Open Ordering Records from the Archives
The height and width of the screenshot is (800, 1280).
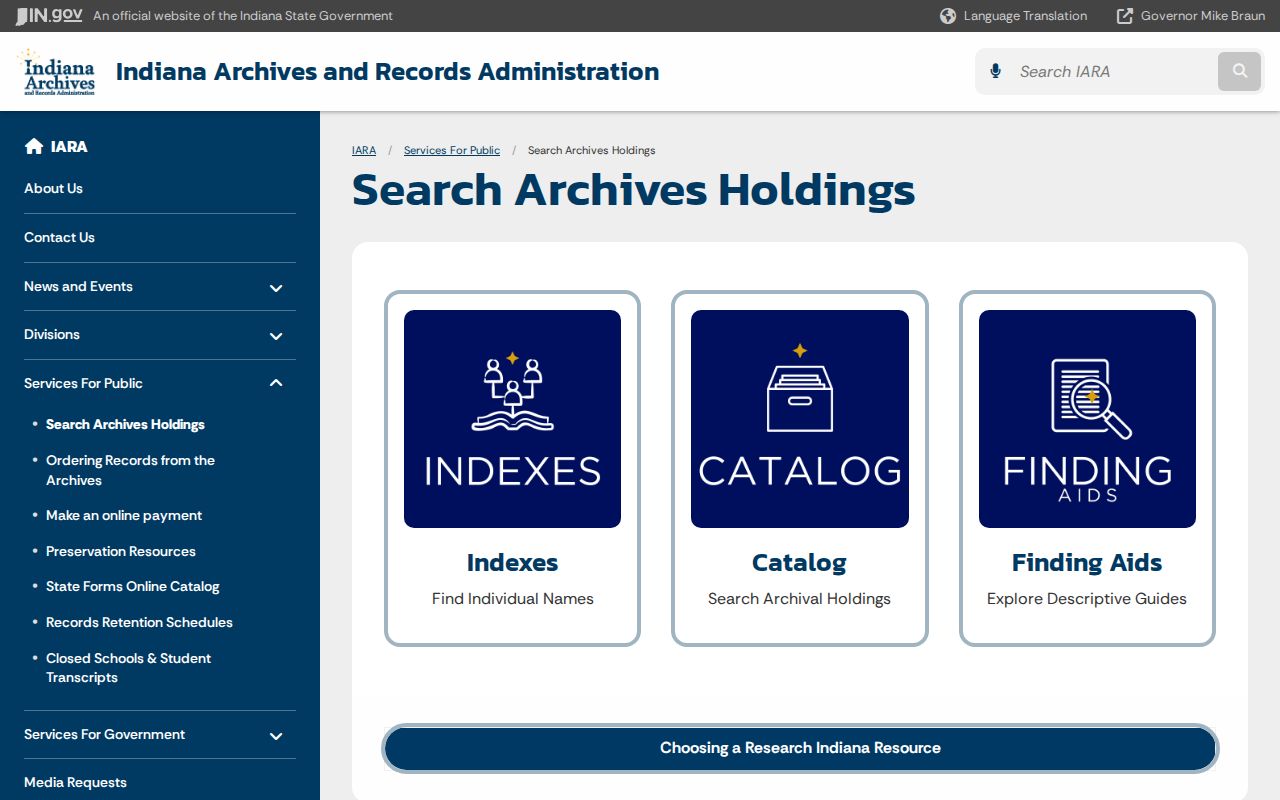[130, 470]
